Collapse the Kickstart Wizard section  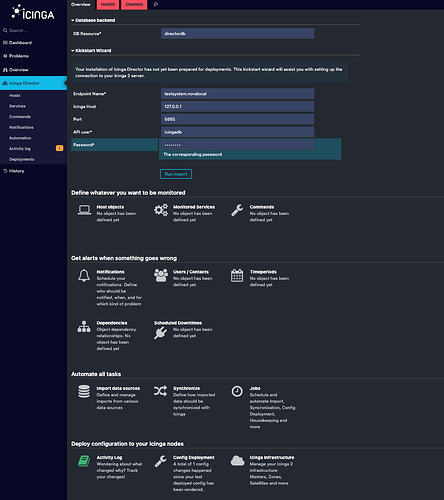coord(91,51)
